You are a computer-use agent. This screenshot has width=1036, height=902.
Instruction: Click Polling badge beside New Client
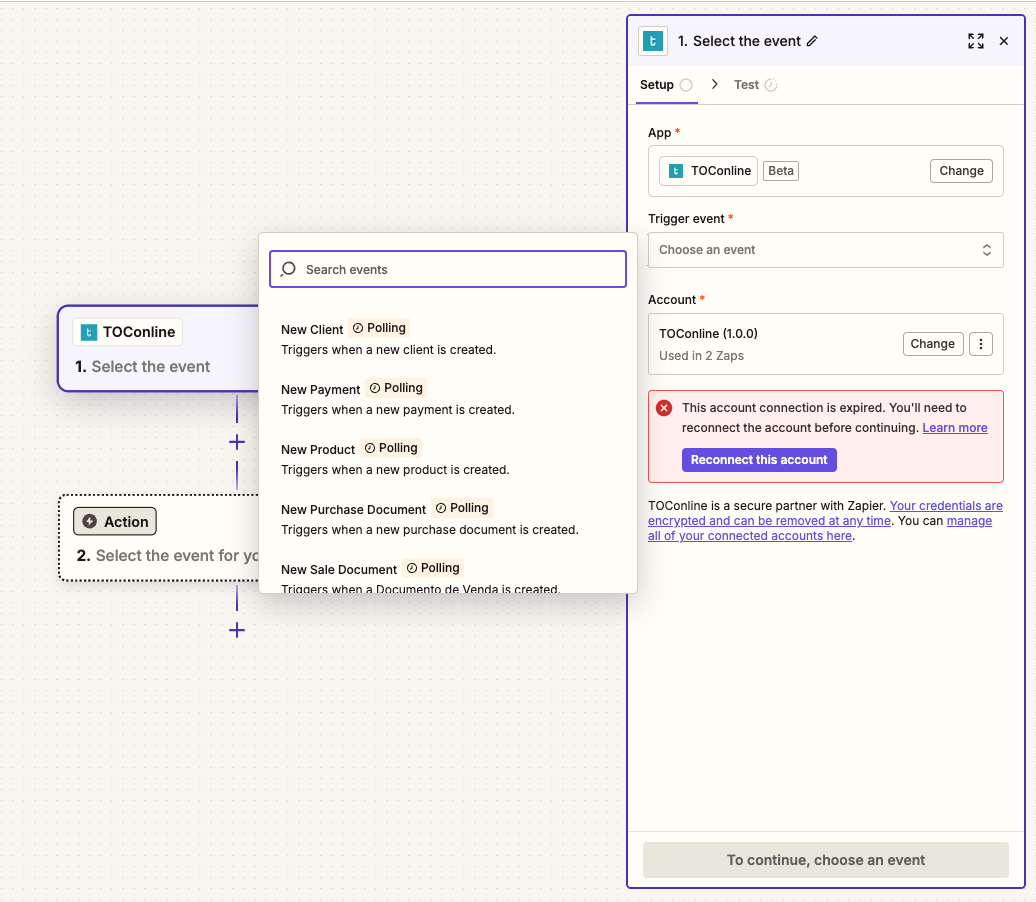coord(379,328)
